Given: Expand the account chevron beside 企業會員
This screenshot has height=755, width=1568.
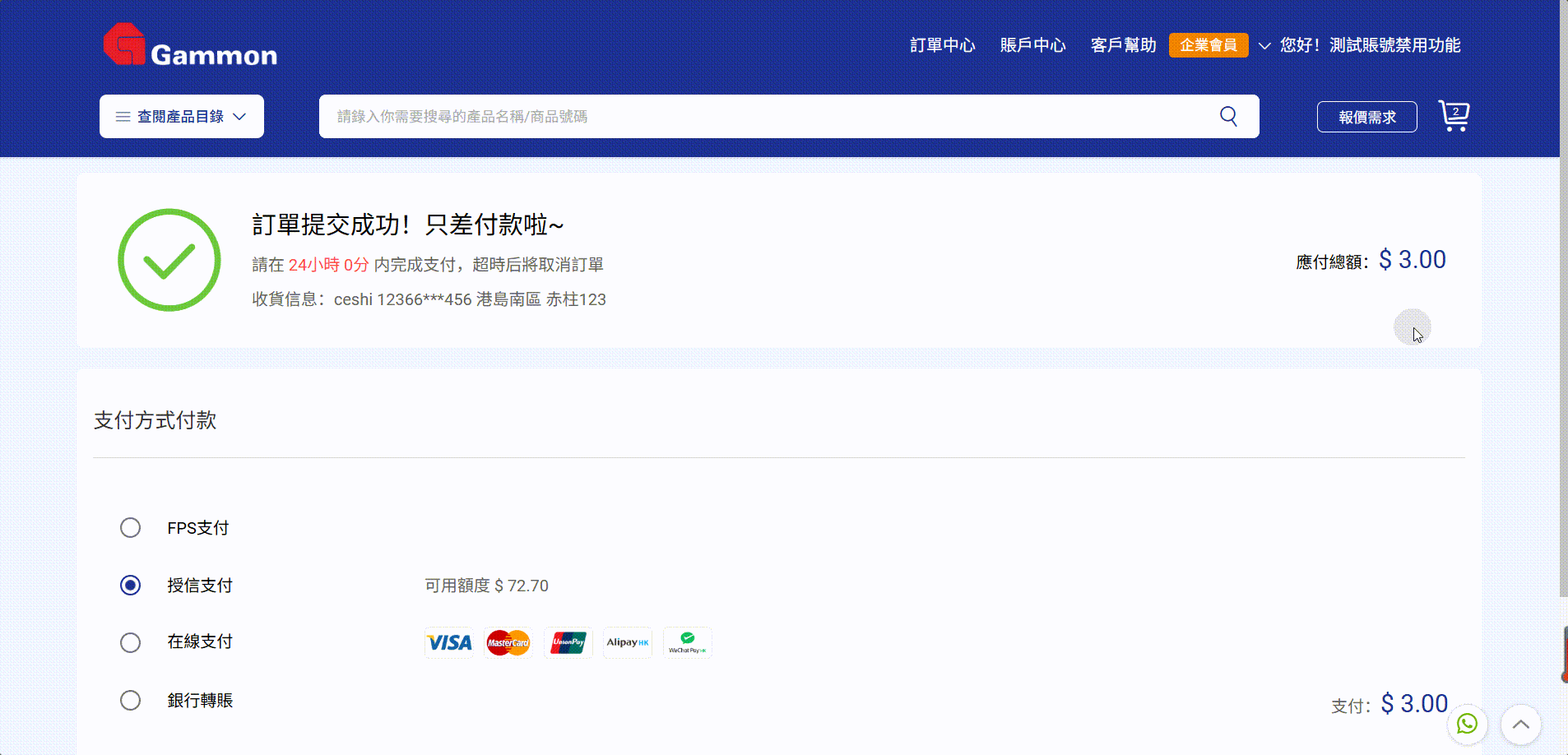Looking at the screenshot, I should [x=1264, y=45].
